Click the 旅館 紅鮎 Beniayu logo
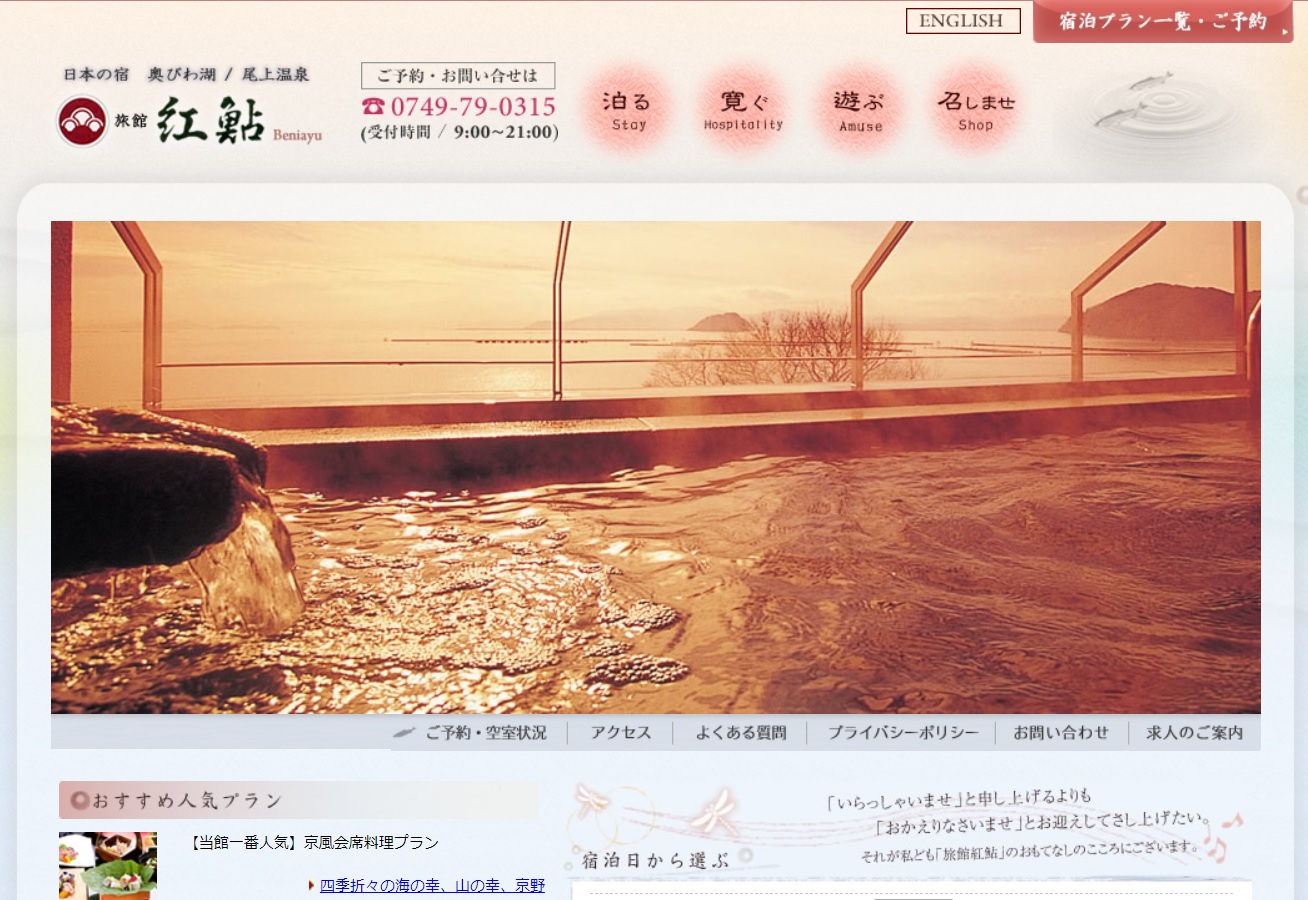 coord(188,122)
